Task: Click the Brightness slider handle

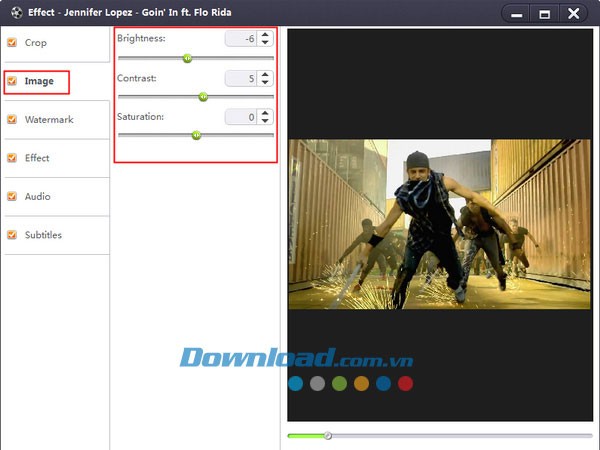Action: (187, 58)
